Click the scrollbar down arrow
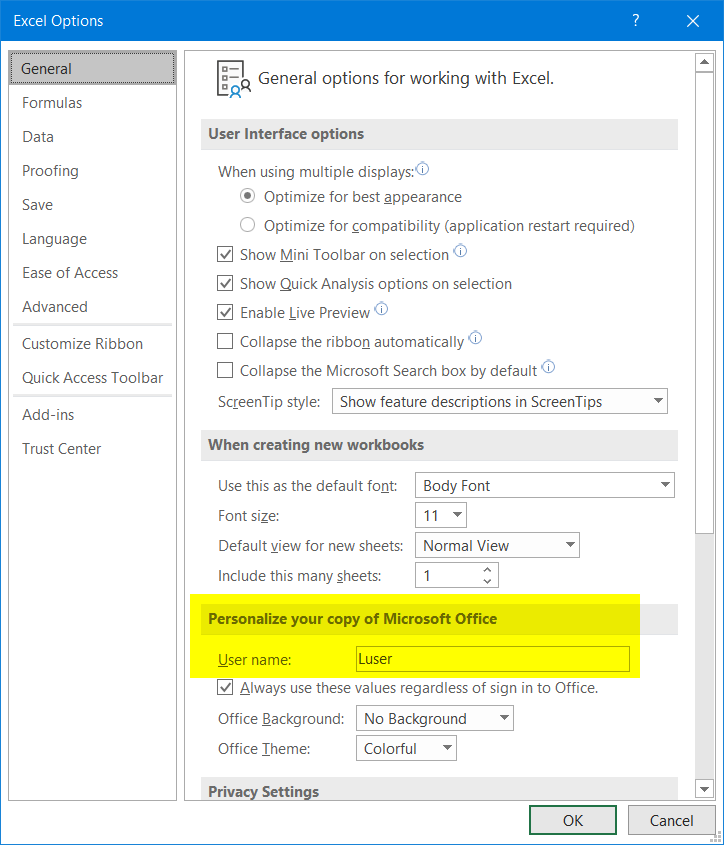Screen dimensions: 724x845 pyautogui.click(x=704, y=789)
